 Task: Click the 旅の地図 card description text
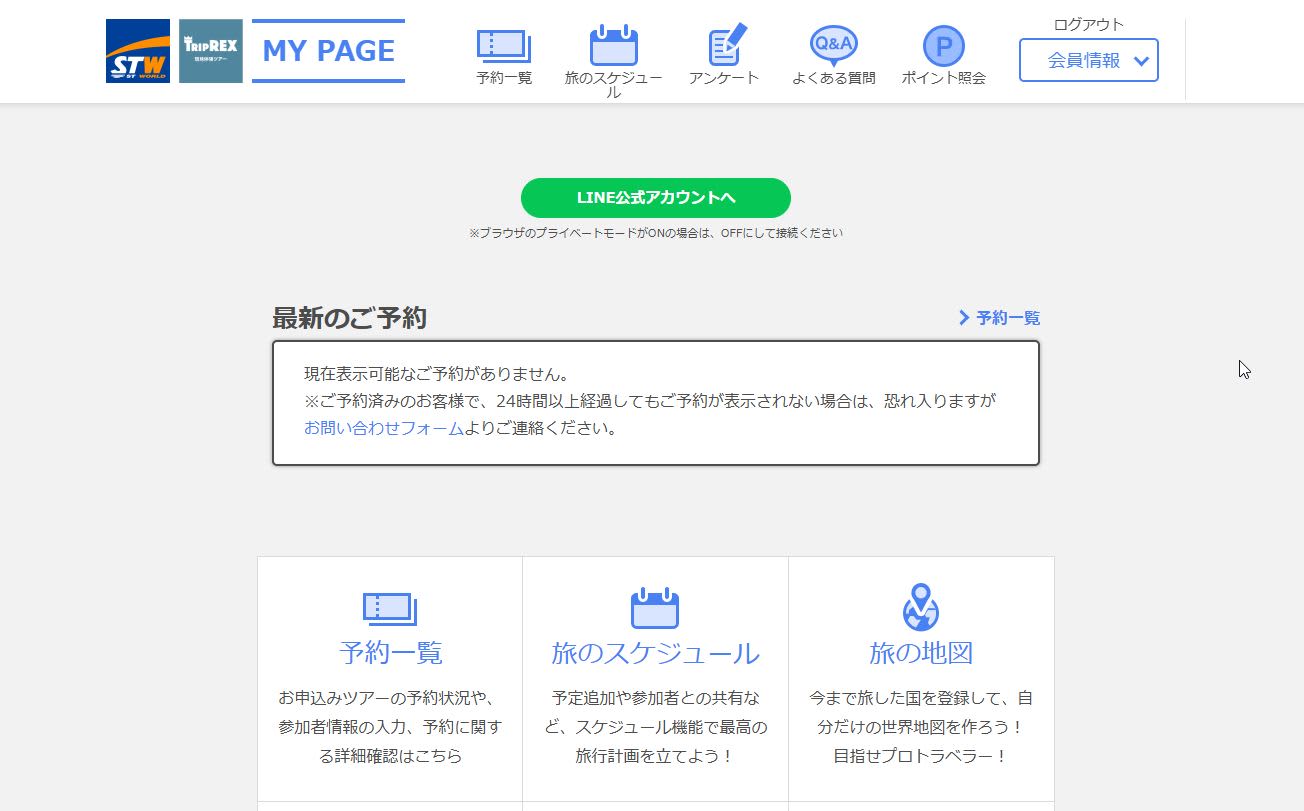click(x=921, y=727)
